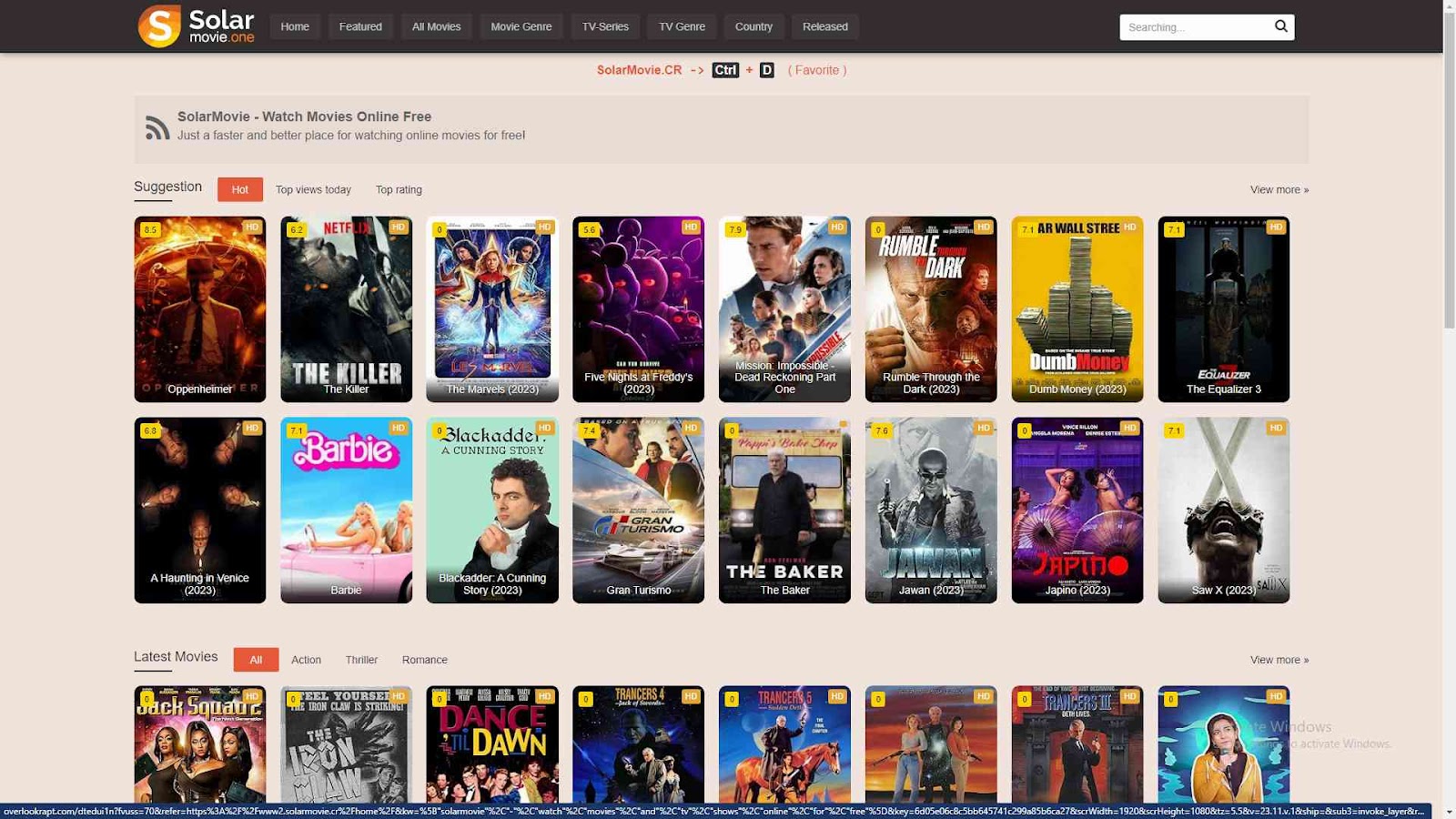Click HD badge on Oppenheimer poster
The image size is (1456, 819).
pos(252,227)
